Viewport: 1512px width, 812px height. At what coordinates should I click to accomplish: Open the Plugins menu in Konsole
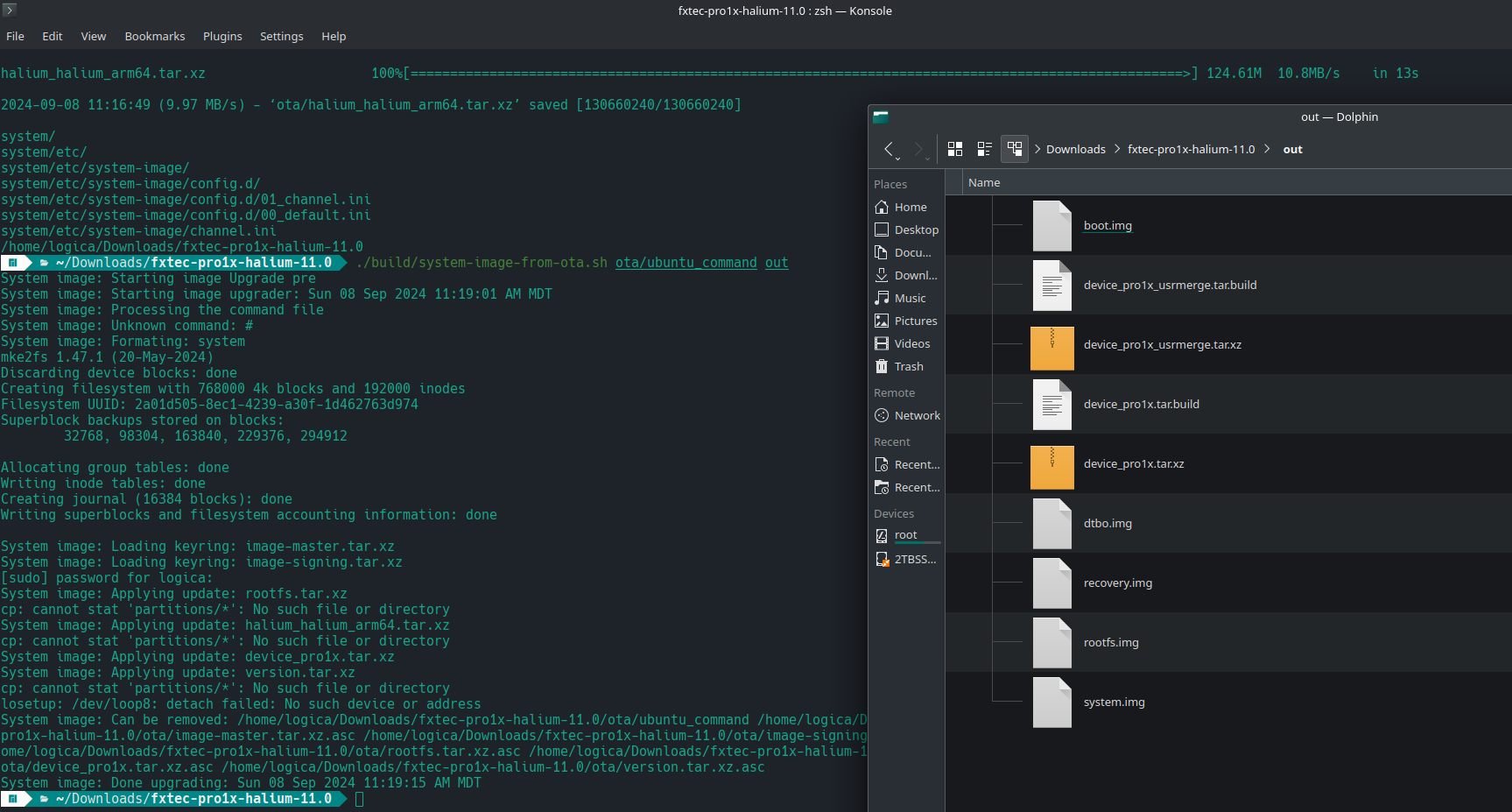(x=222, y=37)
